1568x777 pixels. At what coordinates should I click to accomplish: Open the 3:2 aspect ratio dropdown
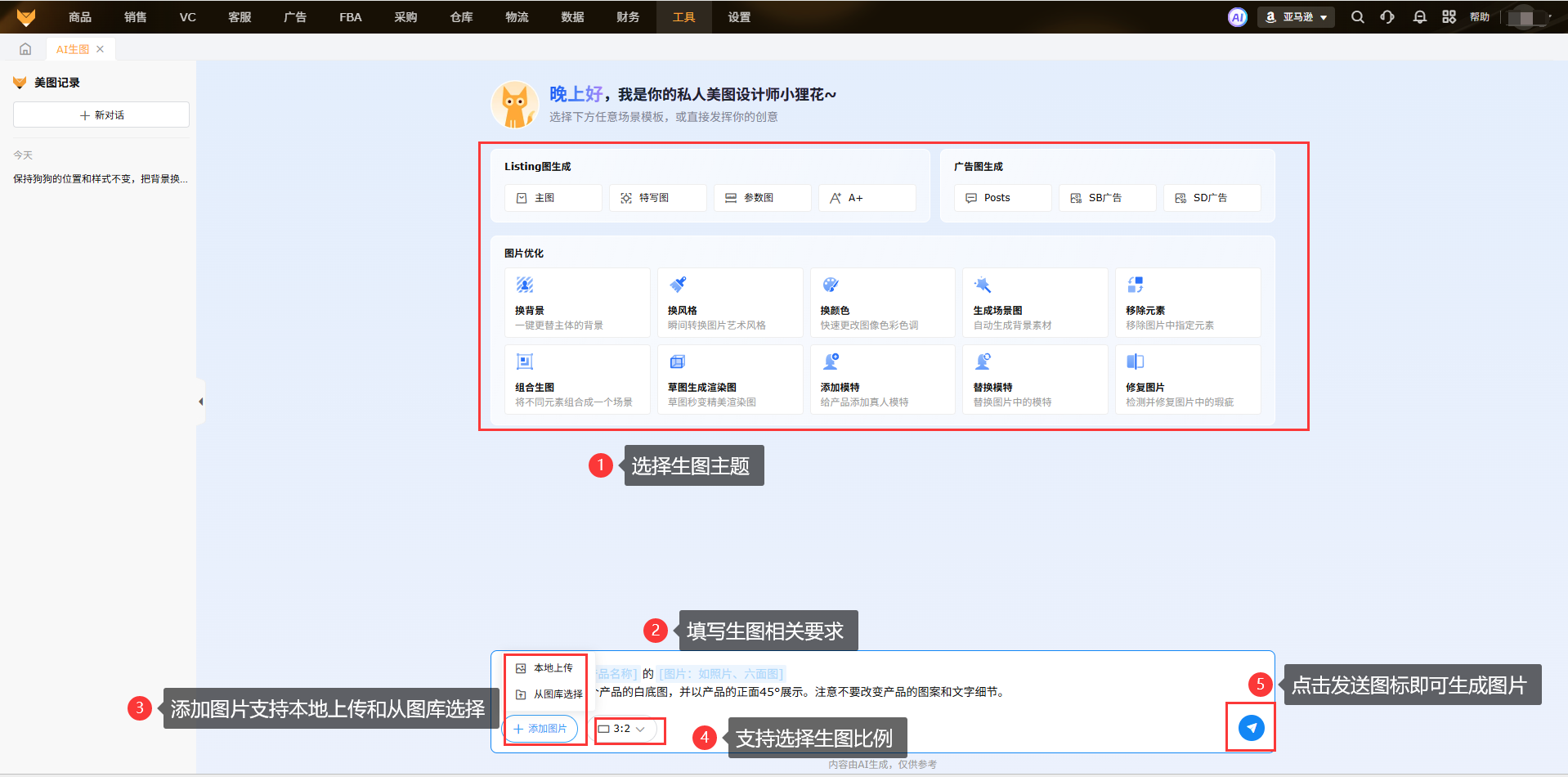click(622, 729)
